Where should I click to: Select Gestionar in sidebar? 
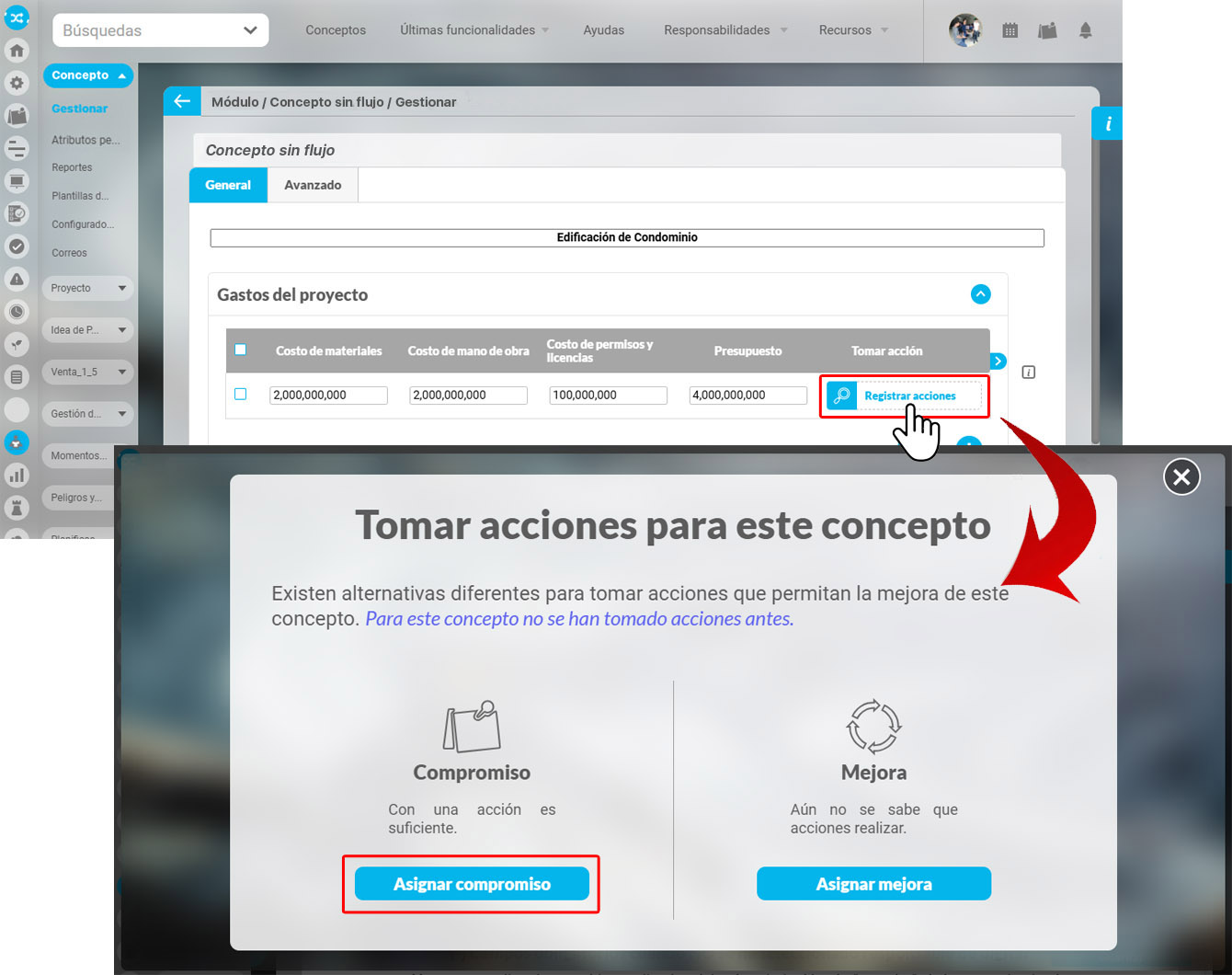click(80, 109)
